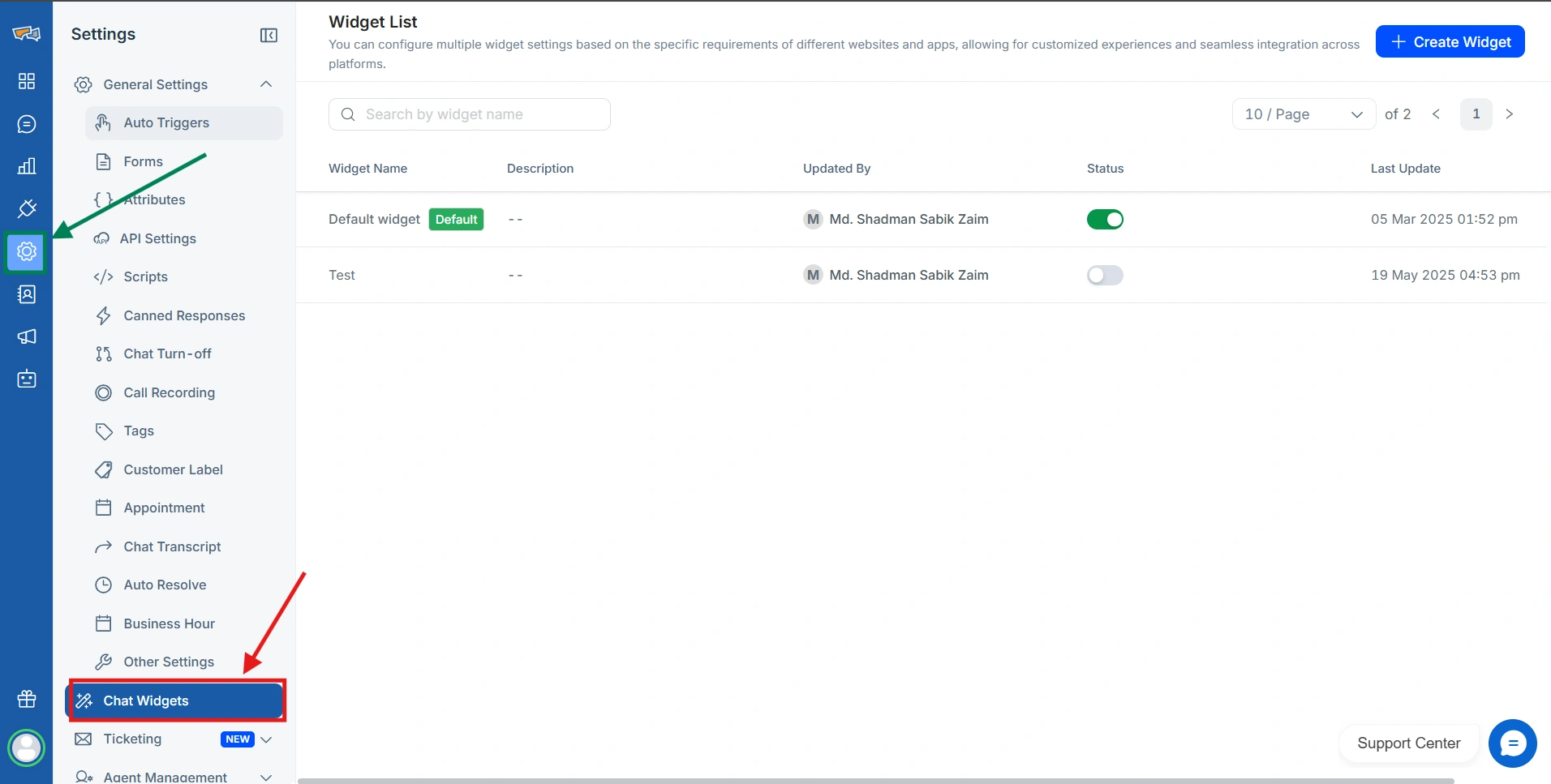1551x784 pixels.
Task: Open the 10 / Page dropdown
Action: [x=1303, y=114]
